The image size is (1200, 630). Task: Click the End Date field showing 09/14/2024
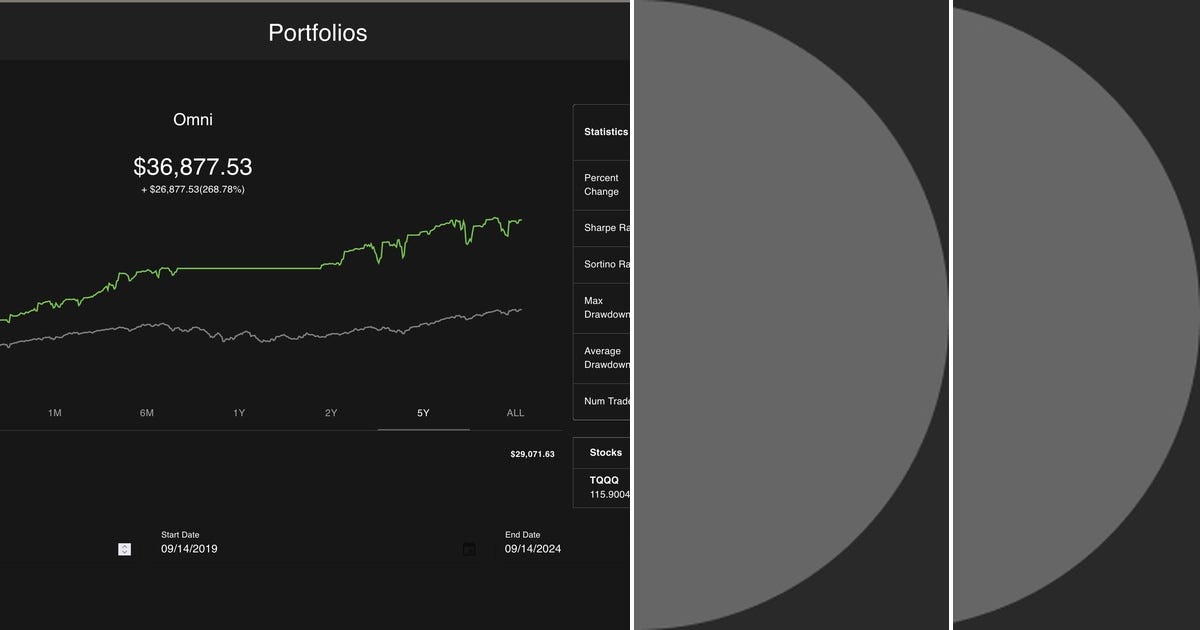coord(533,548)
